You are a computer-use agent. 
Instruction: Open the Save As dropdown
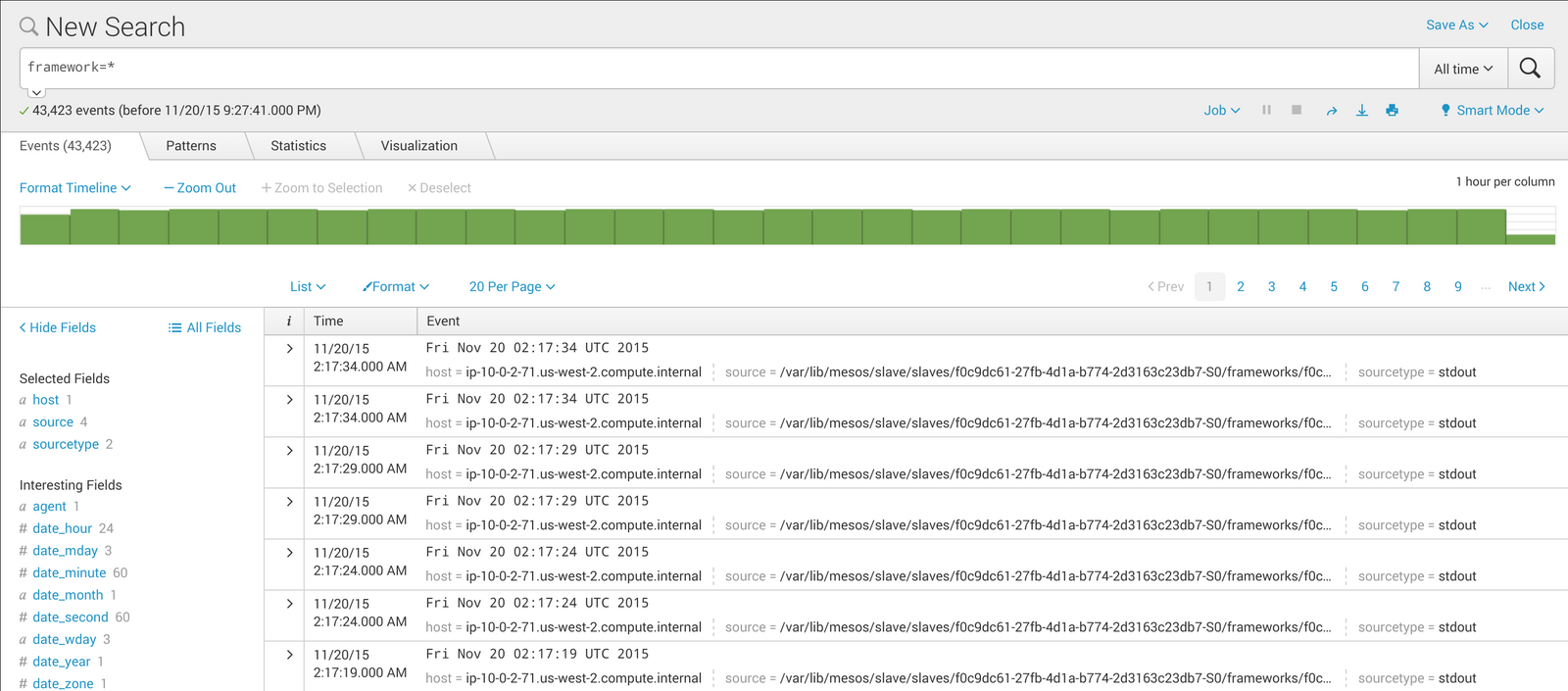pos(1456,25)
